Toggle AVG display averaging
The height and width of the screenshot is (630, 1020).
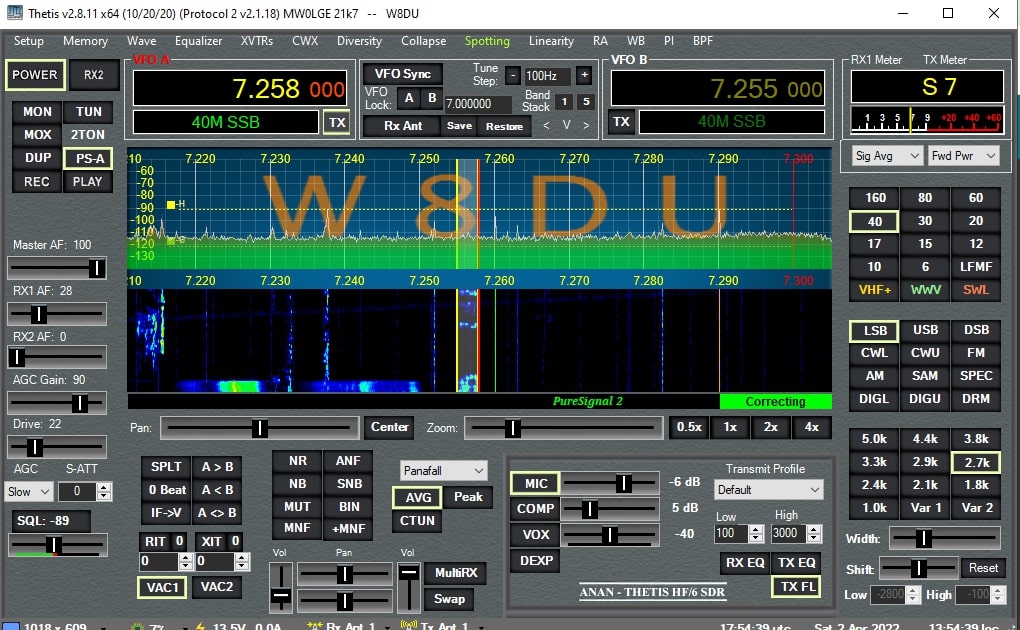click(x=418, y=498)
